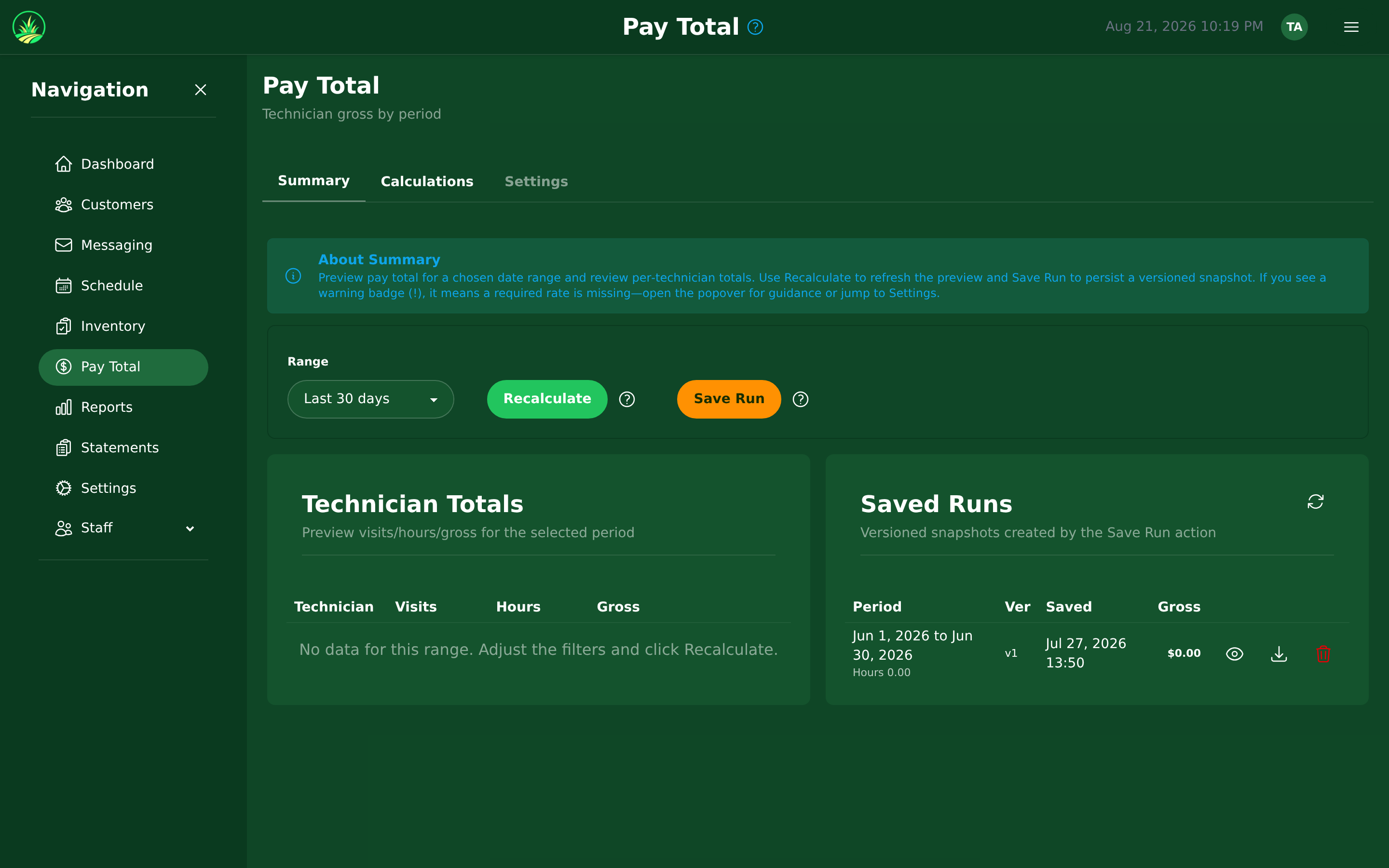Download the Jun 2026 saved run
The width and height of the screenshot is (1389, 868).
[1279, 654]
